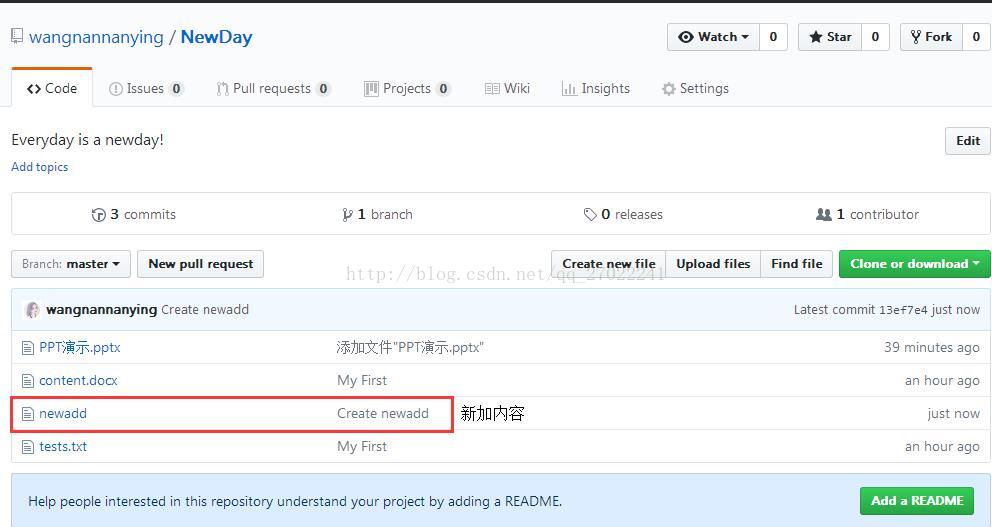Star the NewDay repository
Screen dimensions: 992x527
pyautogui.click(x=830, y=37)
